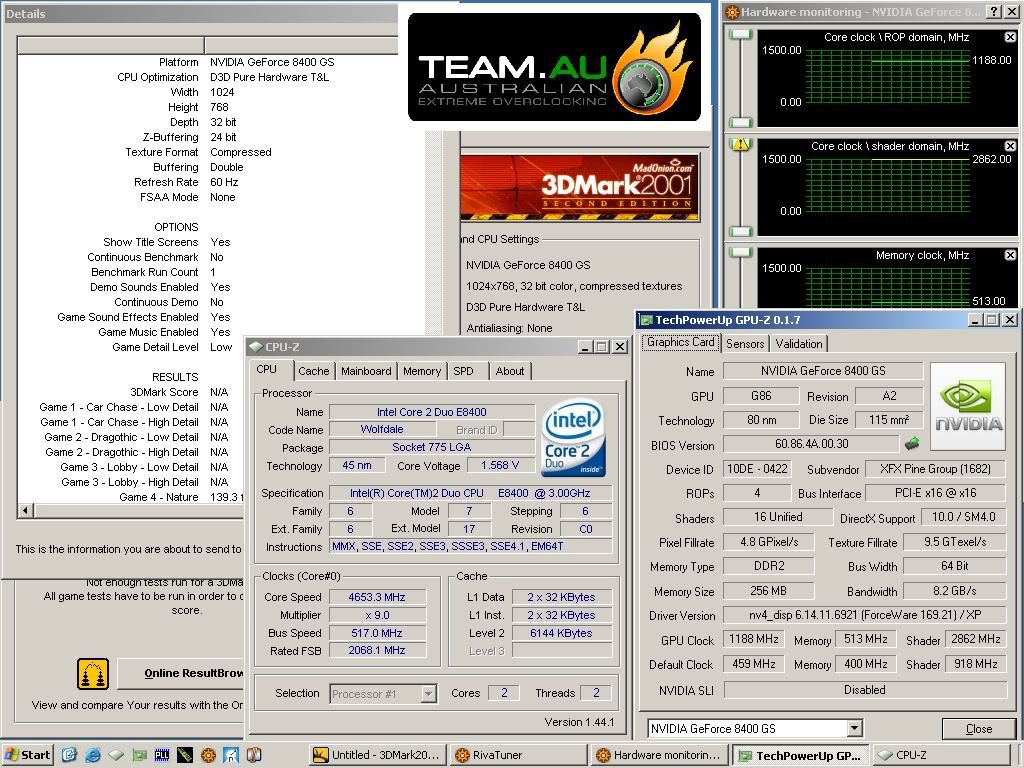The image size is (1024, 768).
Task: Click the first column header in Details list
Action: pyautogui.click(x=112, y=45)
